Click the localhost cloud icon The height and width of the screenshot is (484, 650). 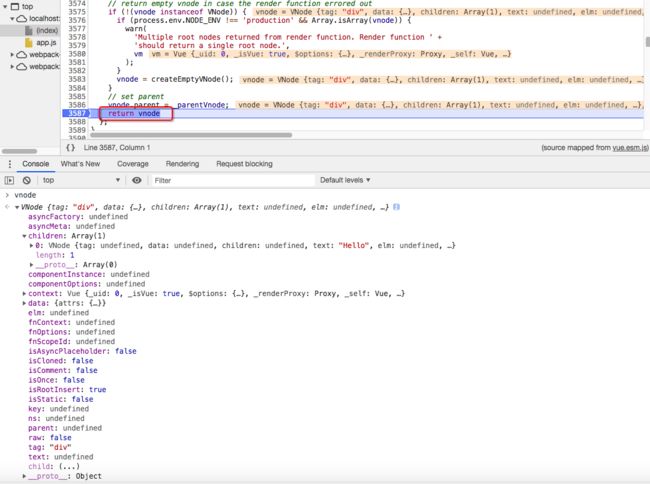[x=21, y=19]
